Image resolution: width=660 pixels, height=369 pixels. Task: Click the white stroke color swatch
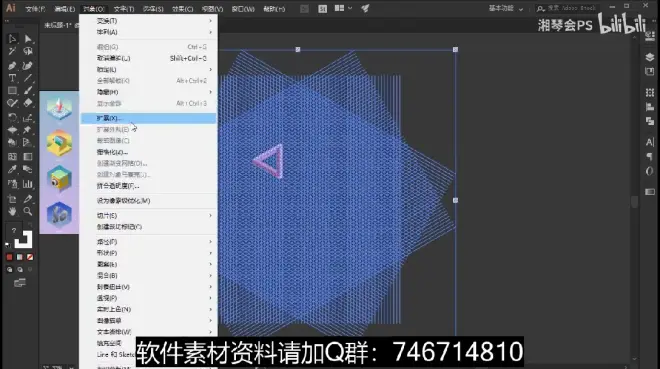click(x=23, y=239)
